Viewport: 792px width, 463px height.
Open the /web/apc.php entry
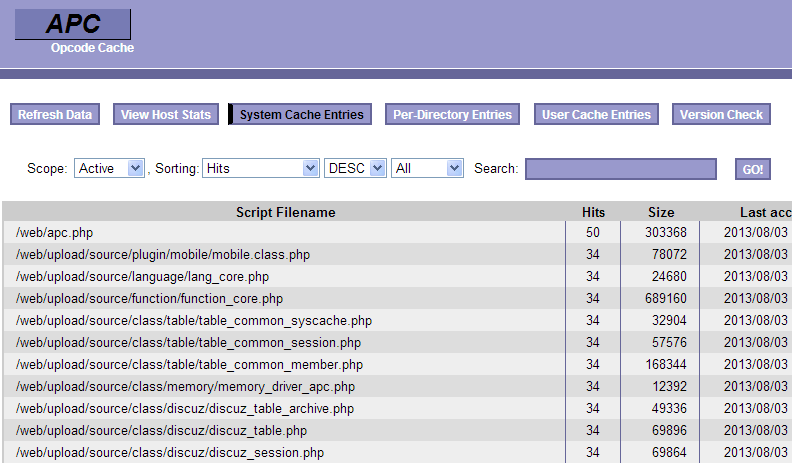click(x=54, y=233)
